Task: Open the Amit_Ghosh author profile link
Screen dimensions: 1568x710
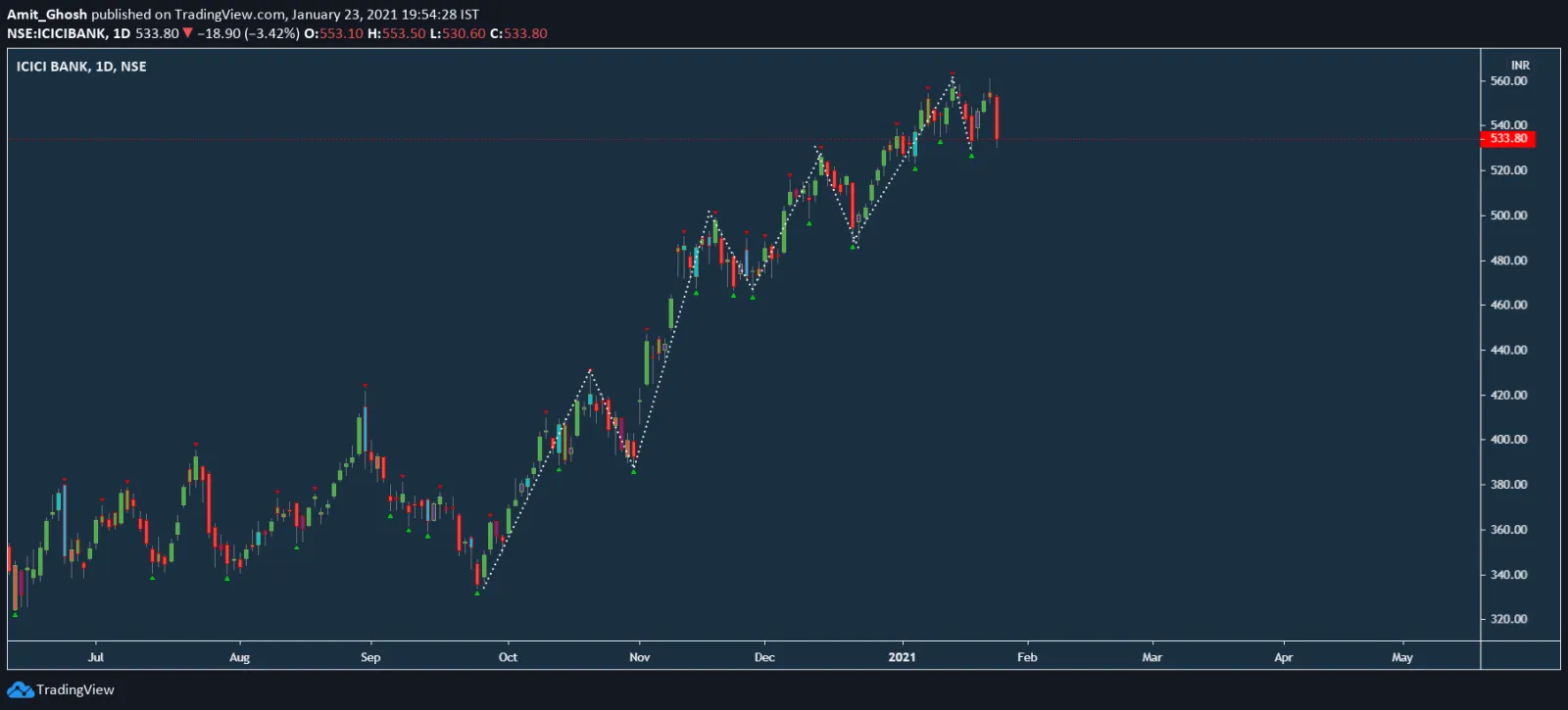Action: (x=47, y=15)
